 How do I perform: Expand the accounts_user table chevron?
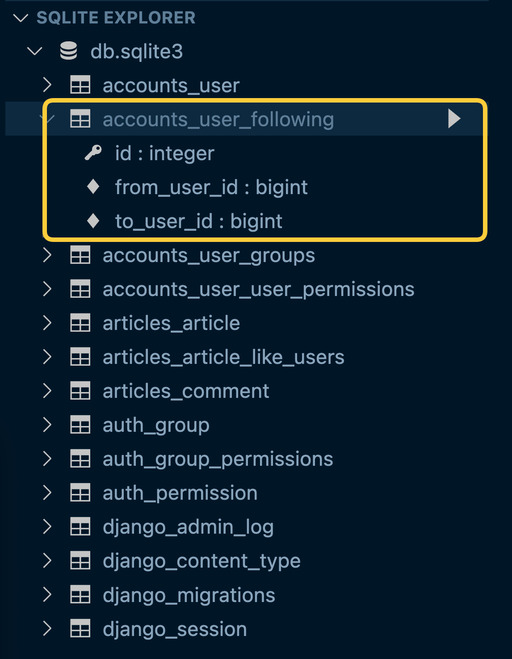[x=47, y=85]
